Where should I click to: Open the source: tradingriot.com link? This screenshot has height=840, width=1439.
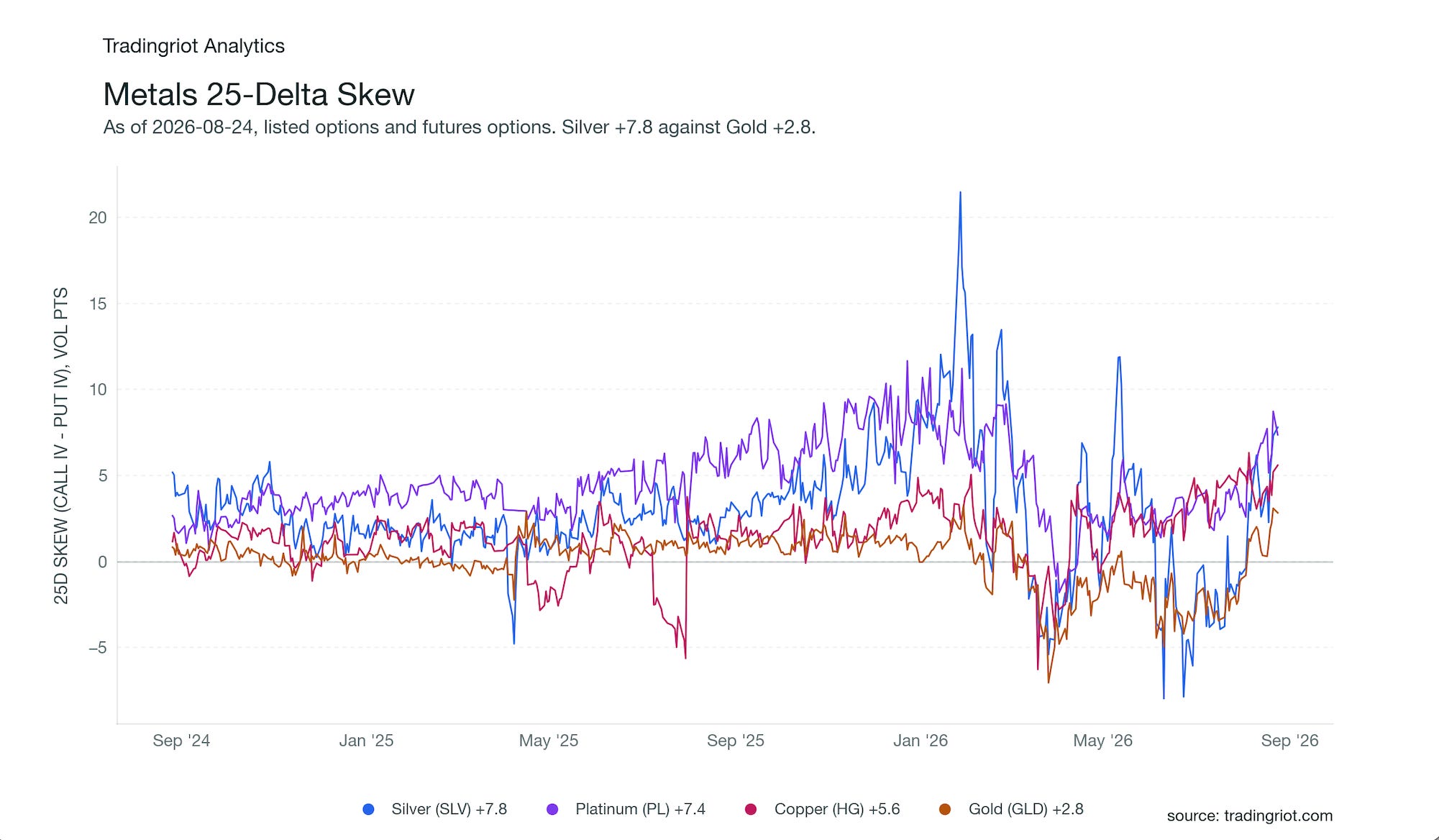[1250, 816]
